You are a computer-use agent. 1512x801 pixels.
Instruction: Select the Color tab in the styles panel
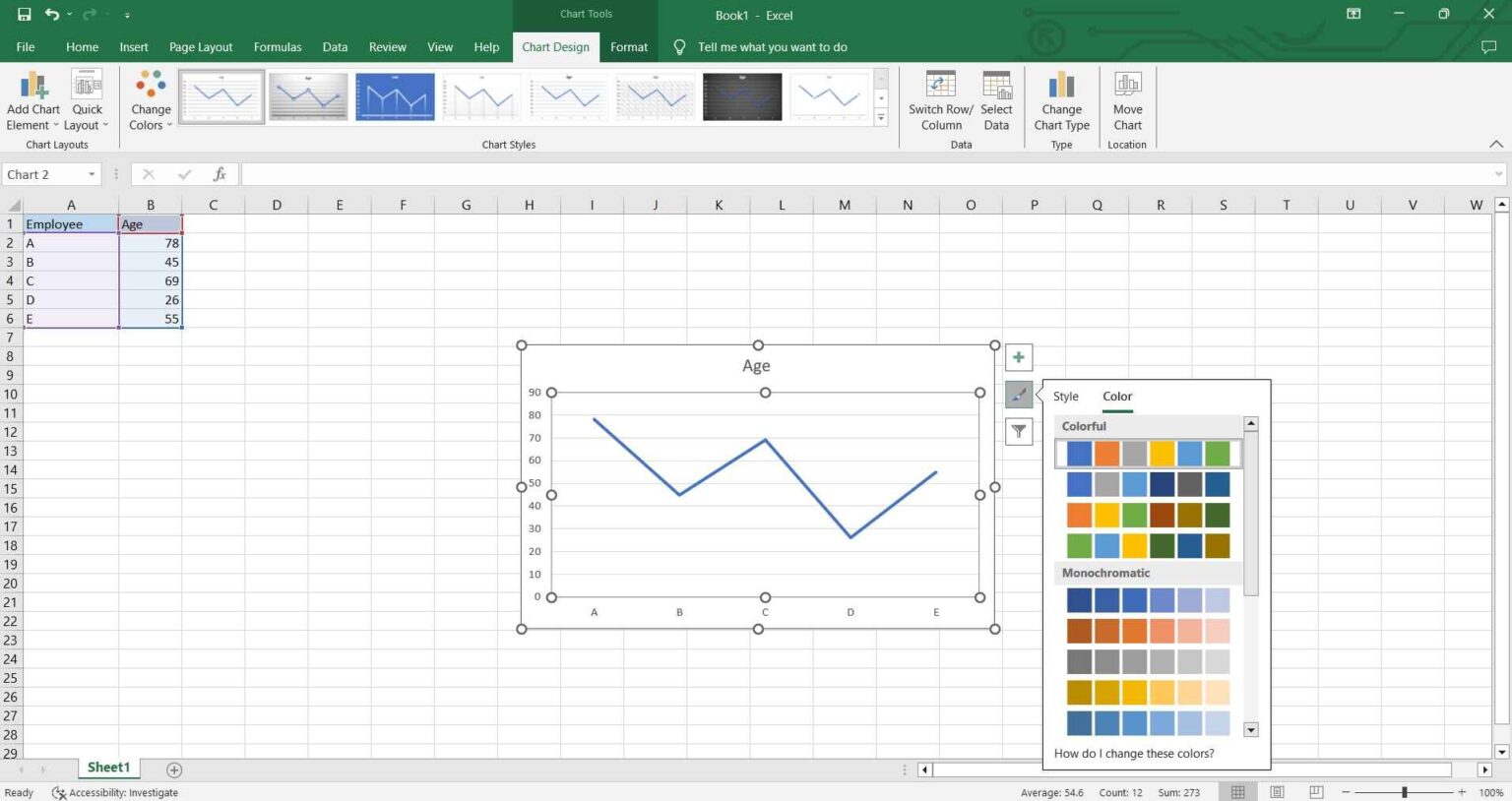1116,396
